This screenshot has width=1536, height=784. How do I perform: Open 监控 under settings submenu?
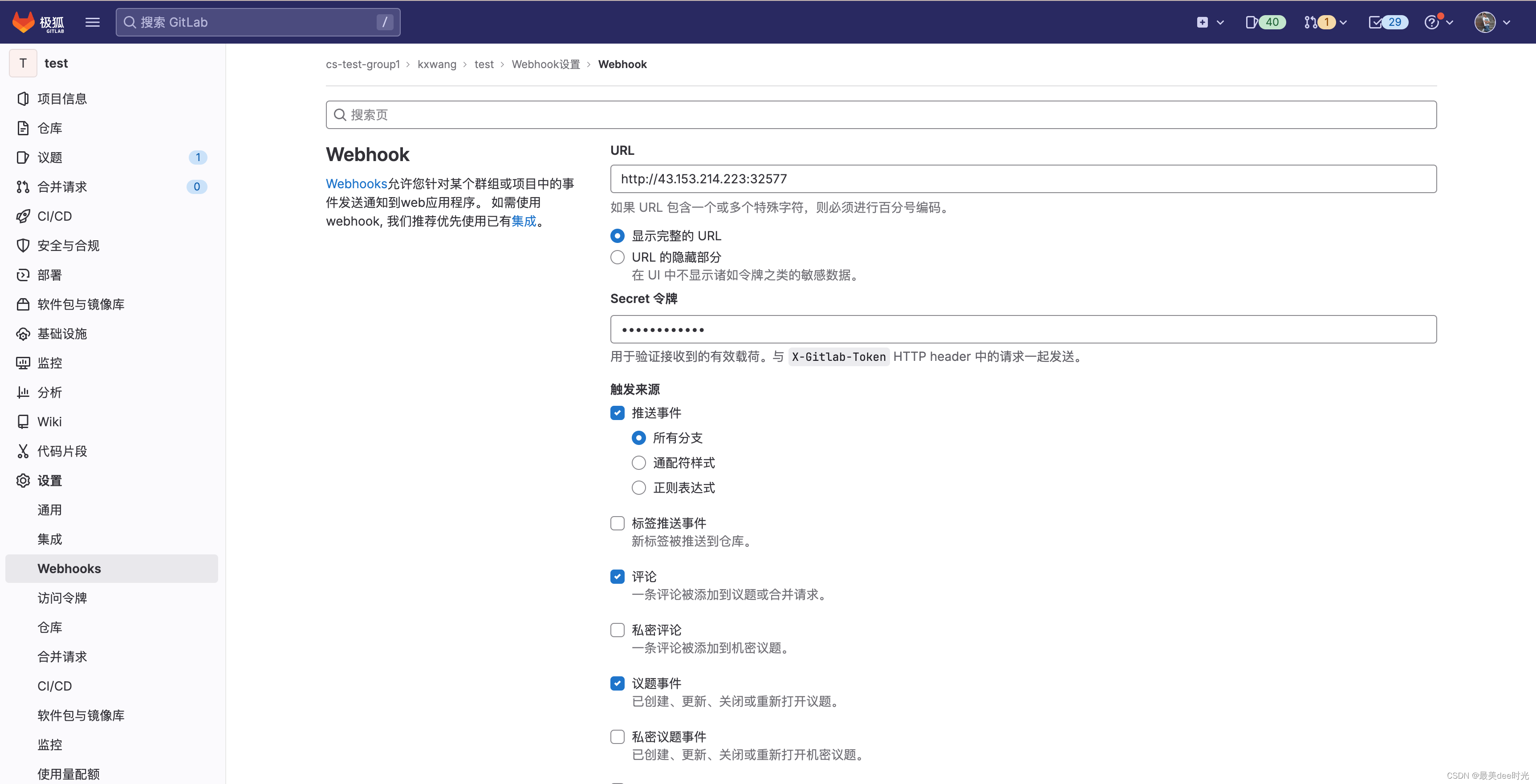point(111,745)
